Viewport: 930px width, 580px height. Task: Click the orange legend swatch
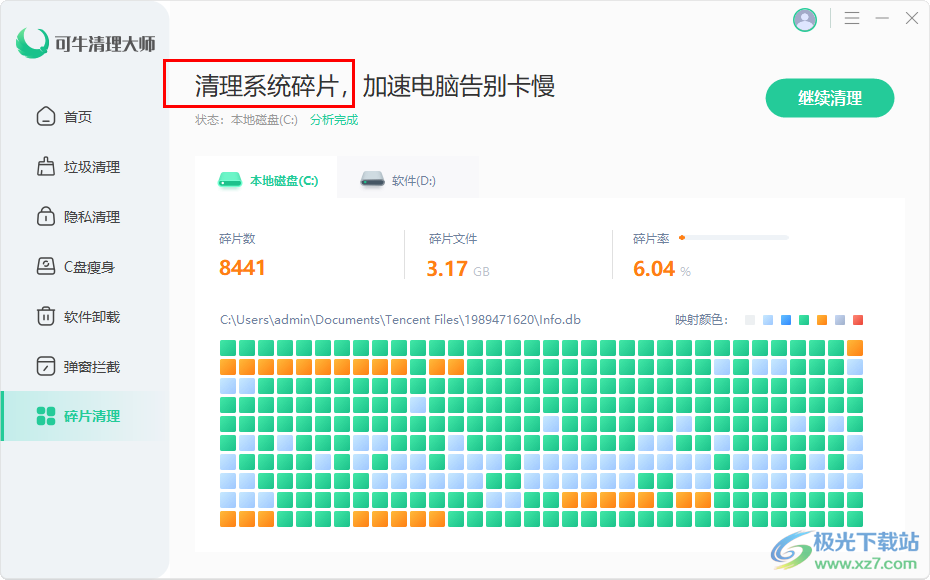(821, 320)
